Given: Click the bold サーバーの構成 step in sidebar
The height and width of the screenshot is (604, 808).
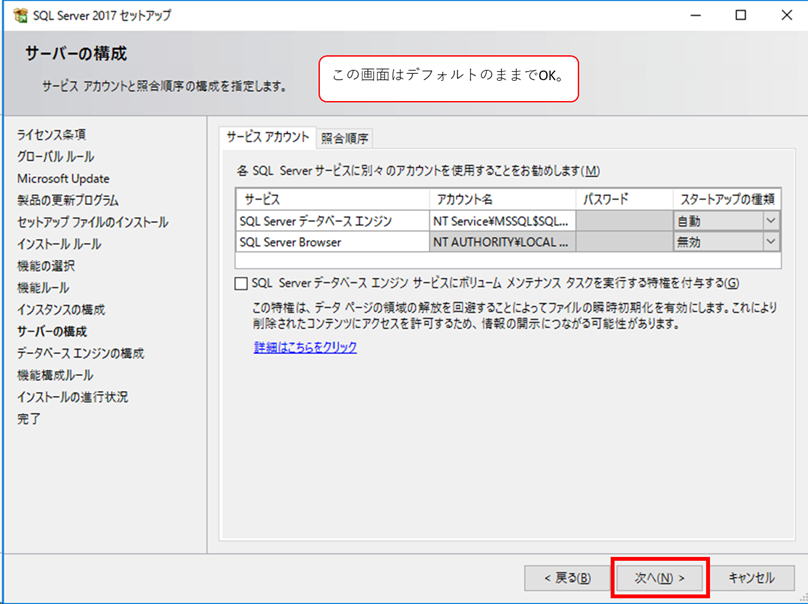Looking at the screenshot, I should [52, 331].
